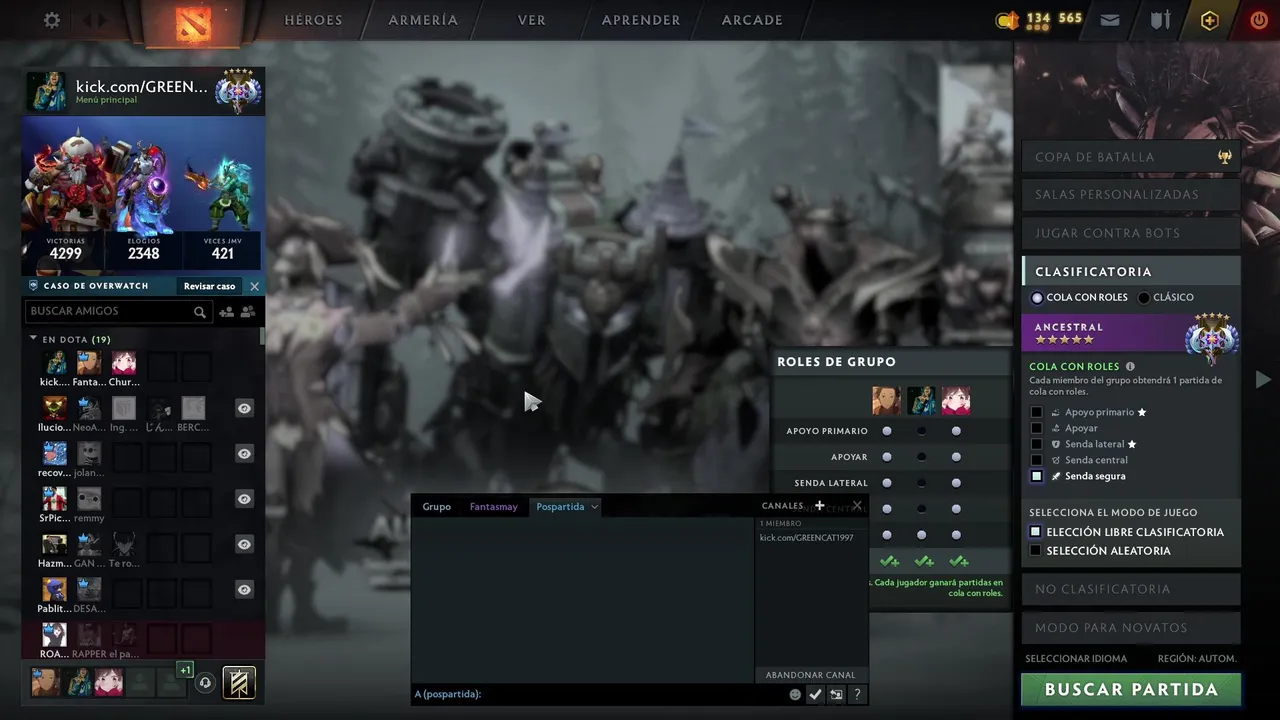This screenshot has height=720, width=1280.
Task: Click the Dota 2 logo home button
Action: tap(193, 23)
